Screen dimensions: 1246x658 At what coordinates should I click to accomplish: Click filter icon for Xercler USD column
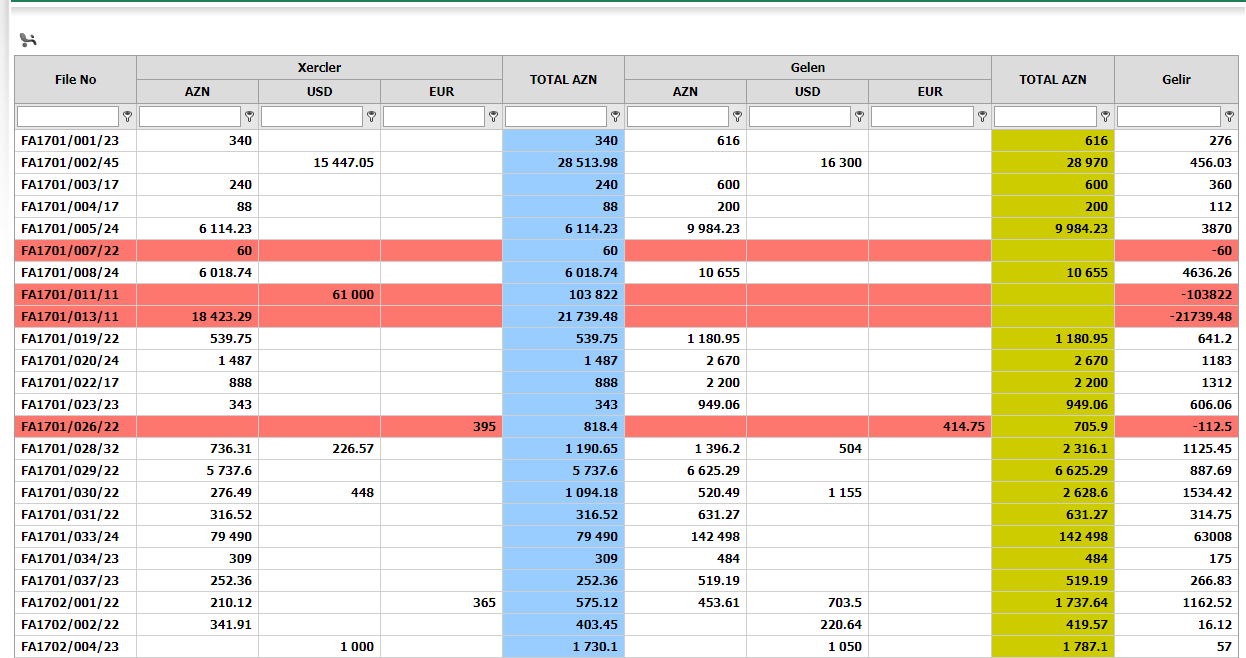coord(371,117)
